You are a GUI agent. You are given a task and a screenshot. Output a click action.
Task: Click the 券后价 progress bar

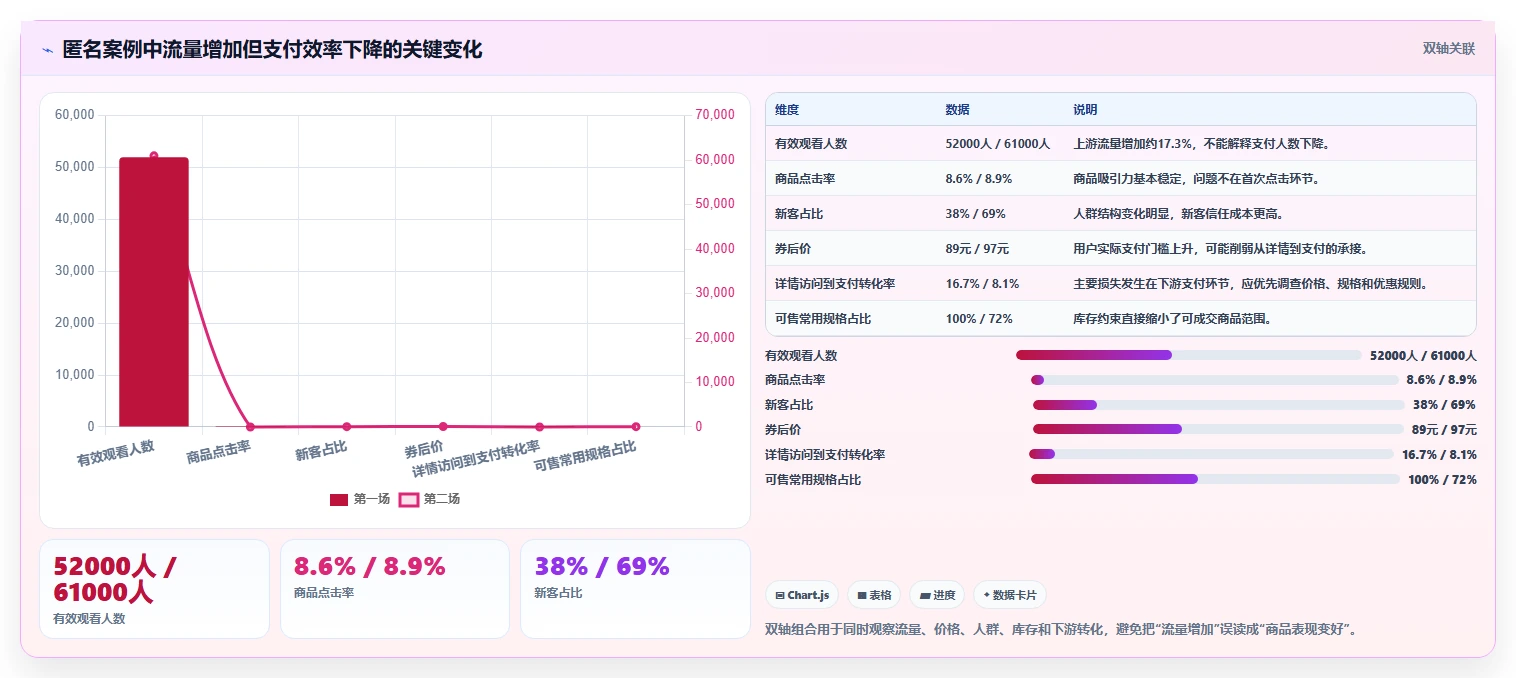[1218, 429]
